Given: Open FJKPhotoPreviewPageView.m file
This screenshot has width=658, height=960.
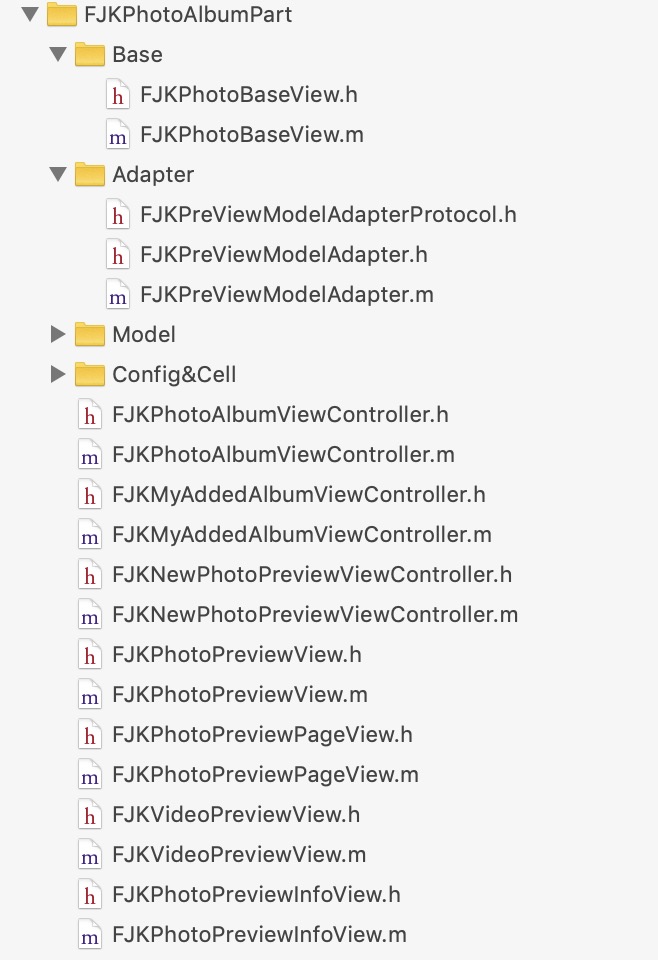Looking at the screenshot, I should (x=265, y=775).
